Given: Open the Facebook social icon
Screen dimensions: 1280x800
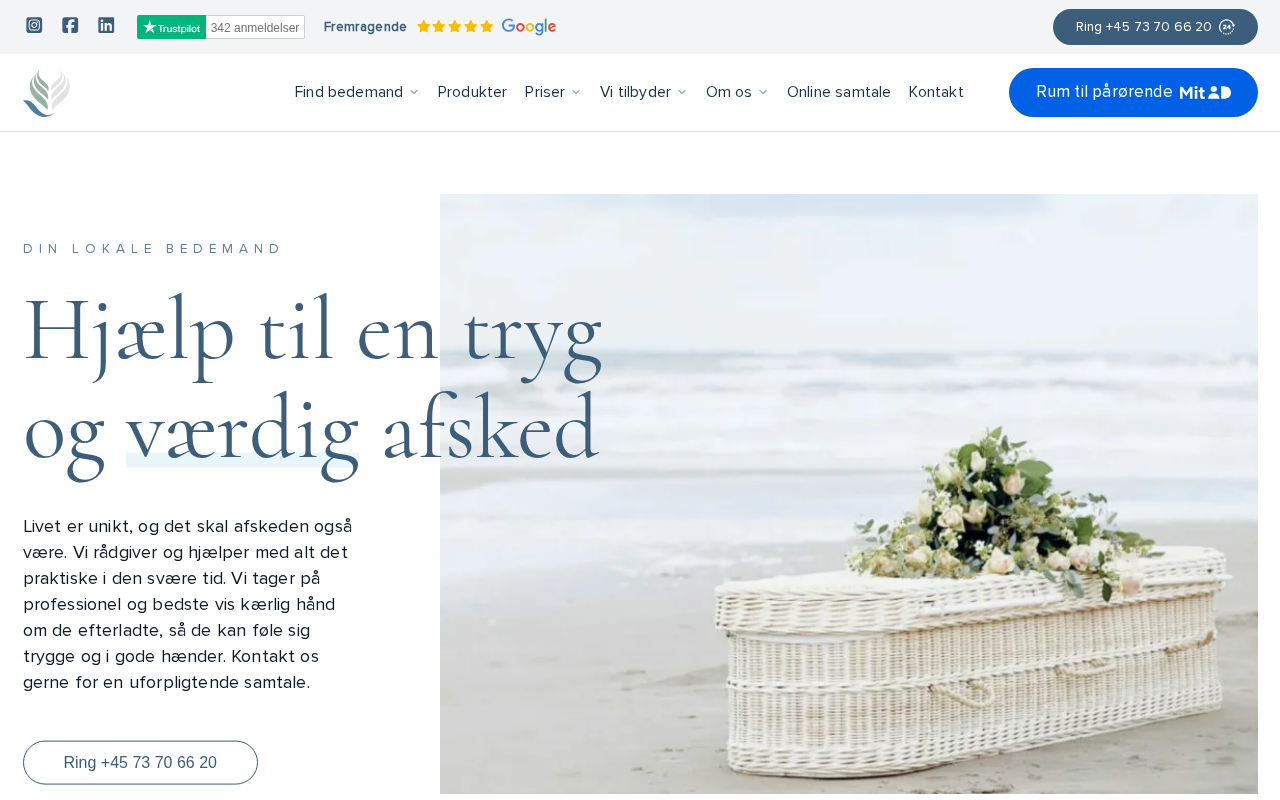Looking at the screenshot, I should point(70,25).
